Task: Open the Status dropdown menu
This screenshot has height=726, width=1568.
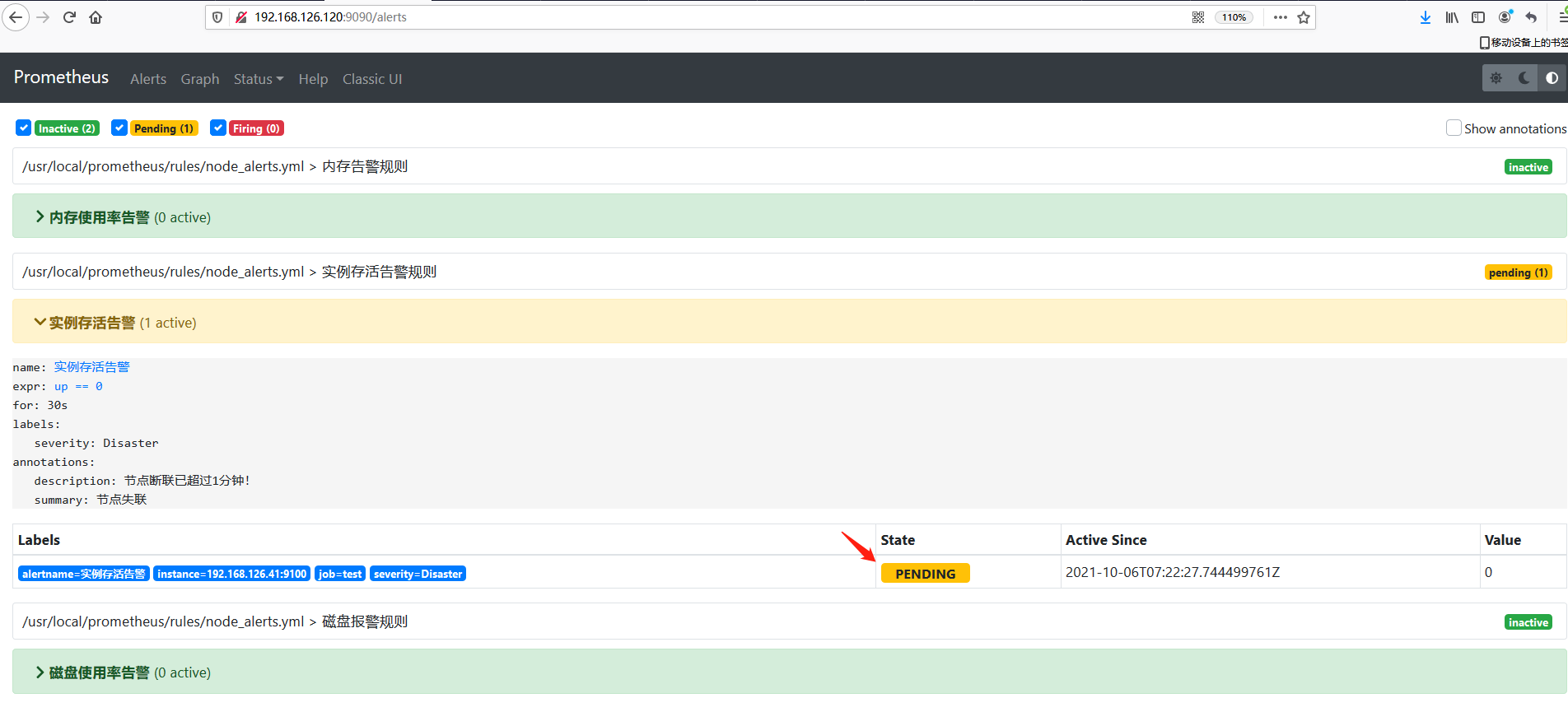Action: [259, 79]
